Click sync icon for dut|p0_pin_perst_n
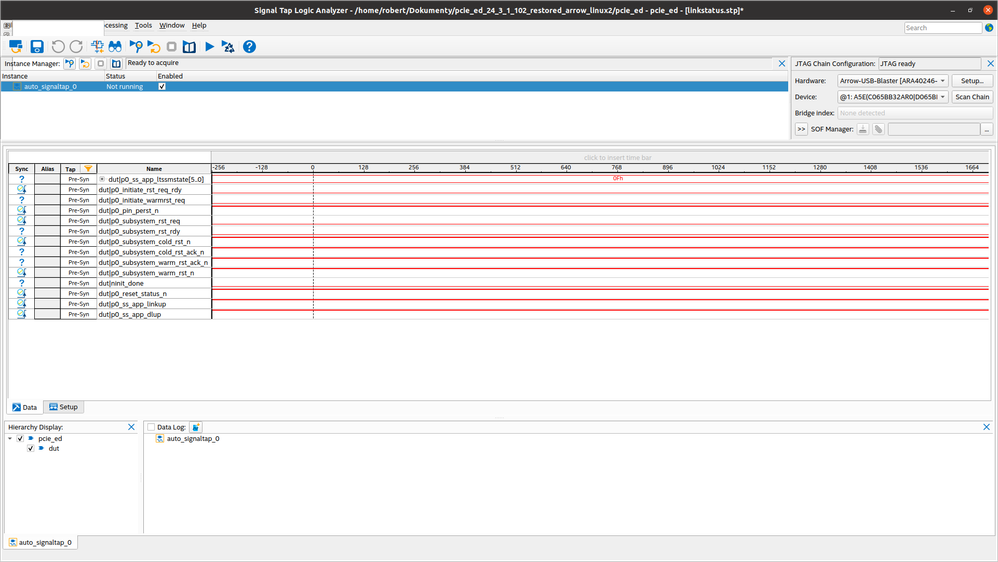The height and width of the screenshot is (562, 998). [x=21, y=210]
